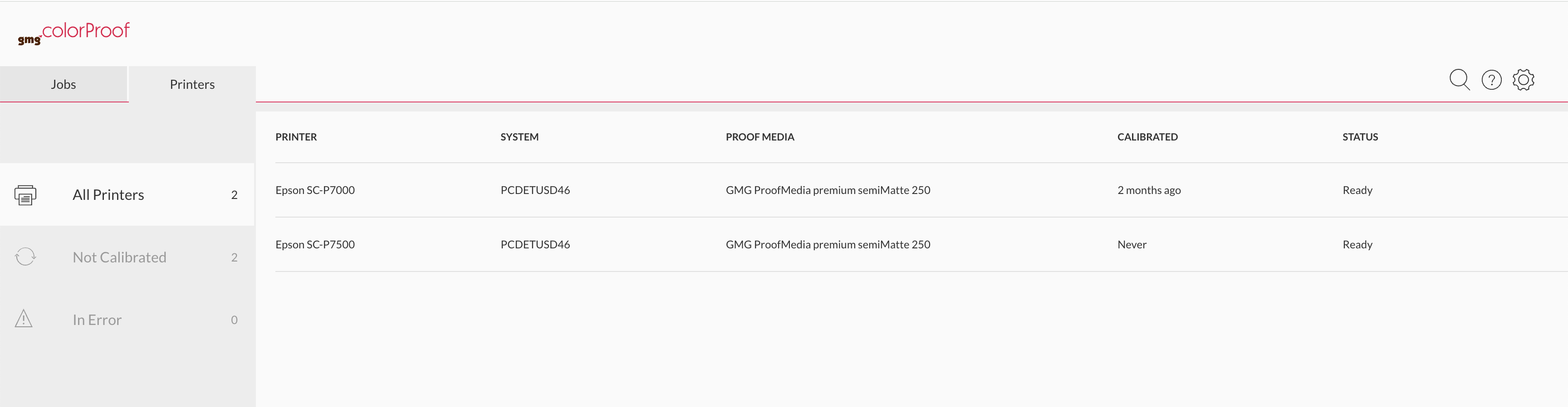The height and width of the screenshot is (407, 1568).
Task: Select the In Error filter
Action: point(127,320)
